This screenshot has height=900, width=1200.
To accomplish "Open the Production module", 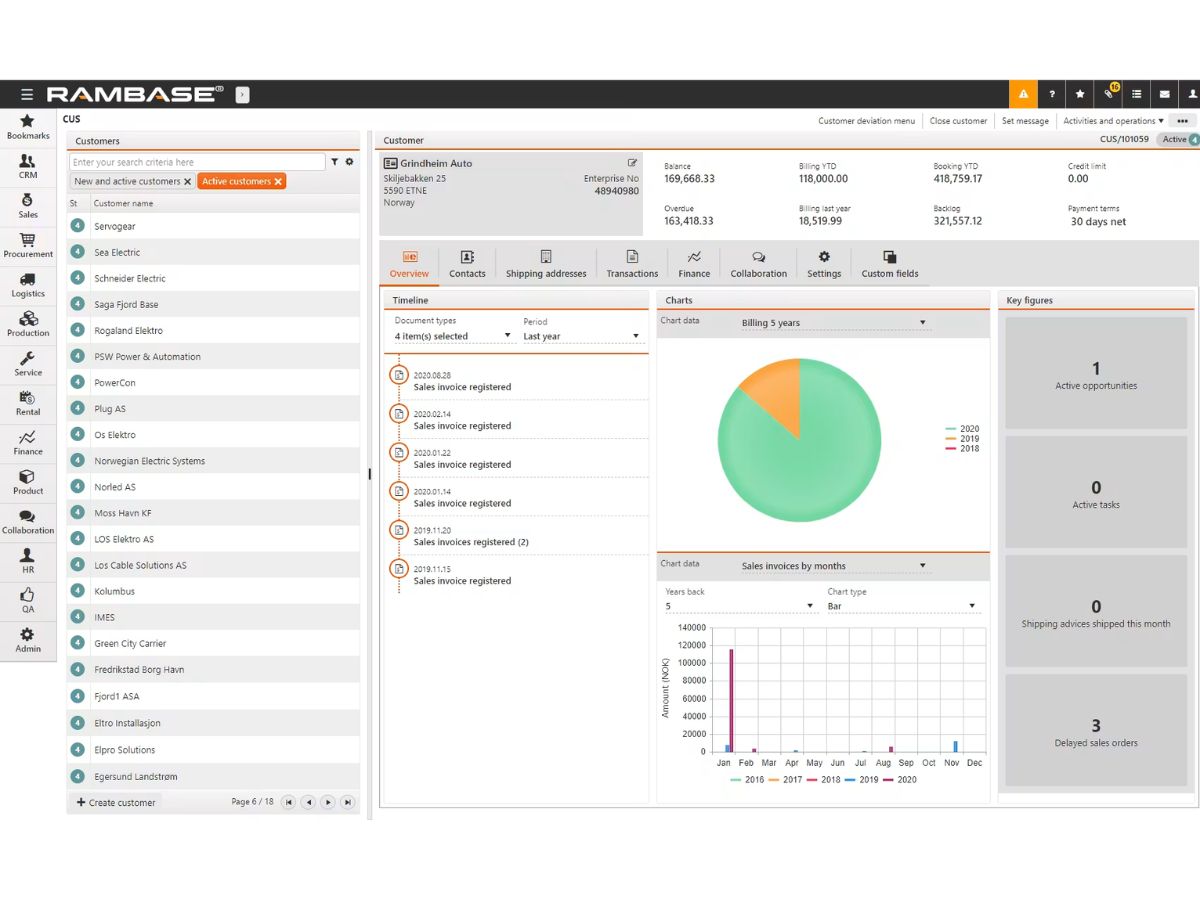I will click(28, 324).
